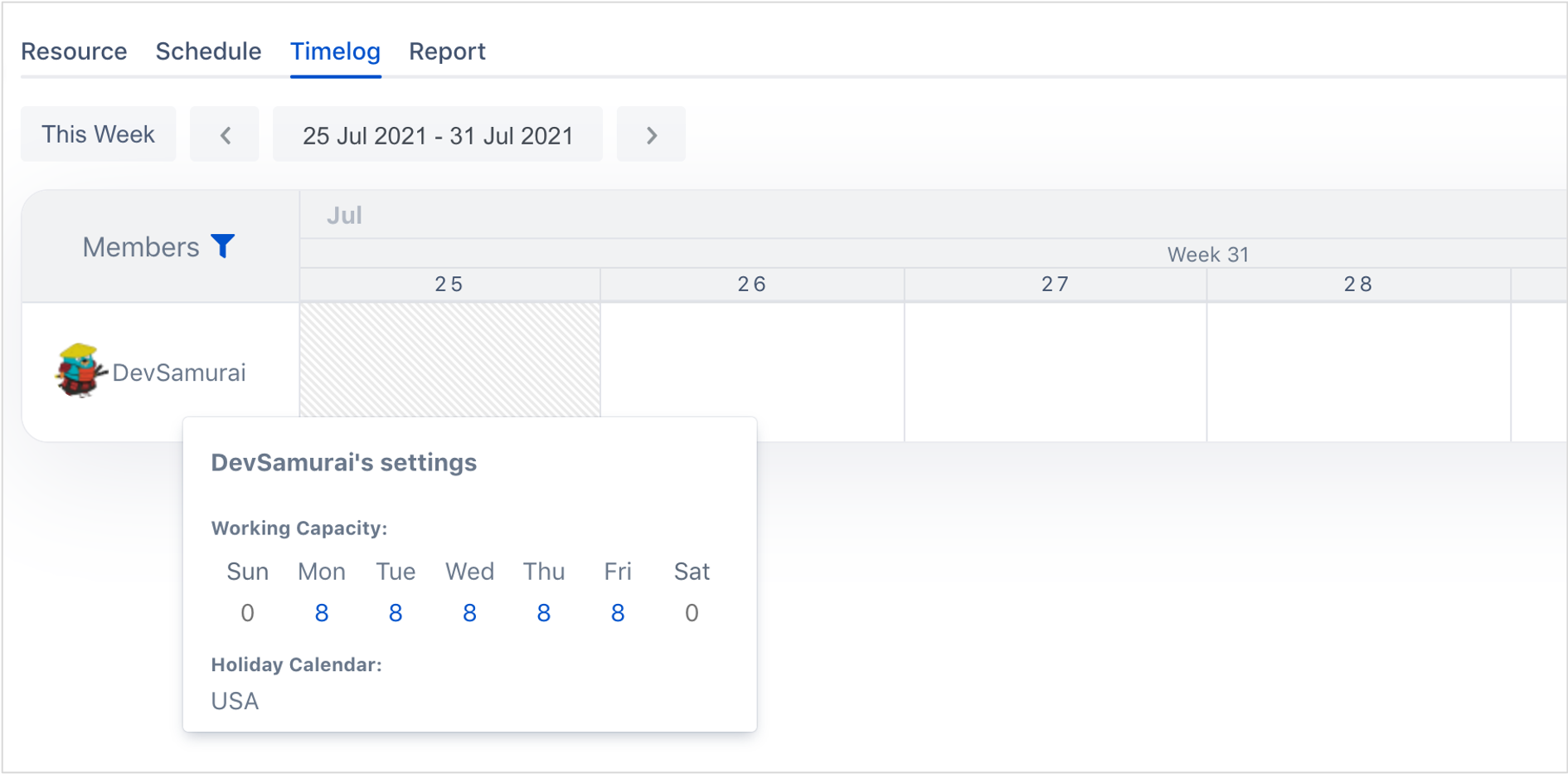This screenshot has width=1568, height=774.
Task: Select the Timelog tab
Action: click(335, 51)
